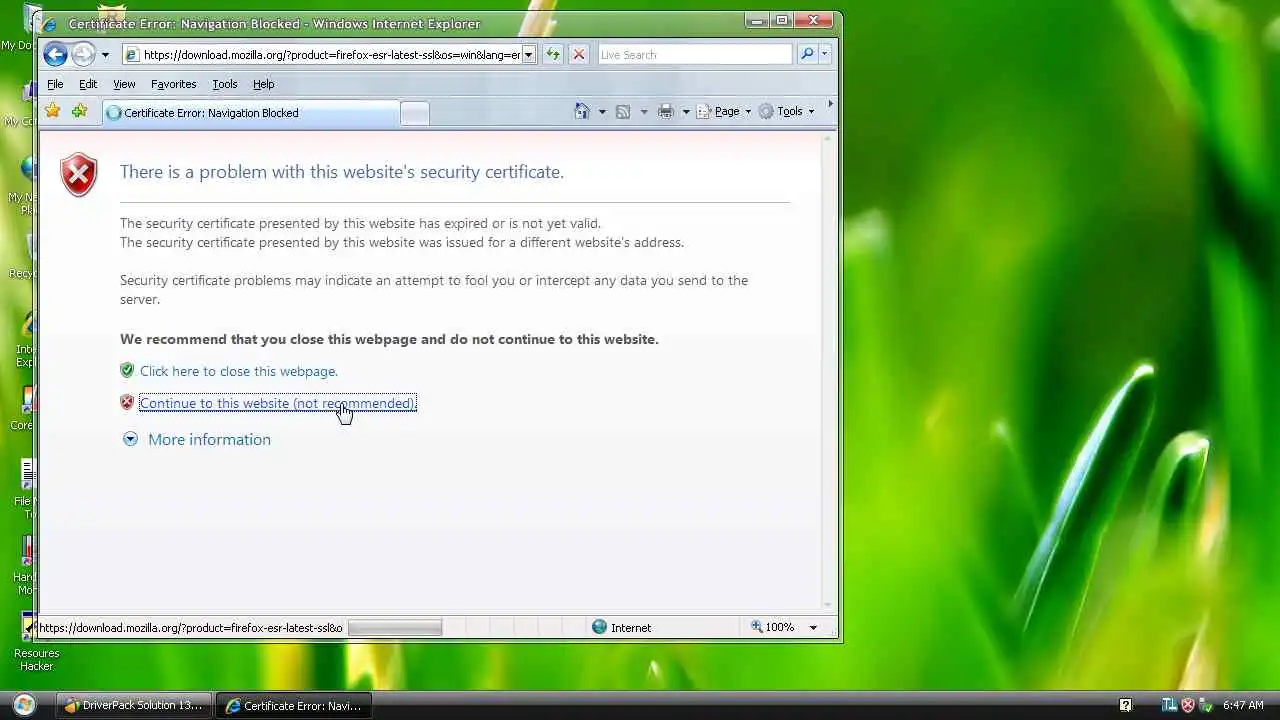Image resolution: width=1280 pixels, height=720 pixels.
Task: Click the red shield icon beside continue link
Action: point(127,402)
